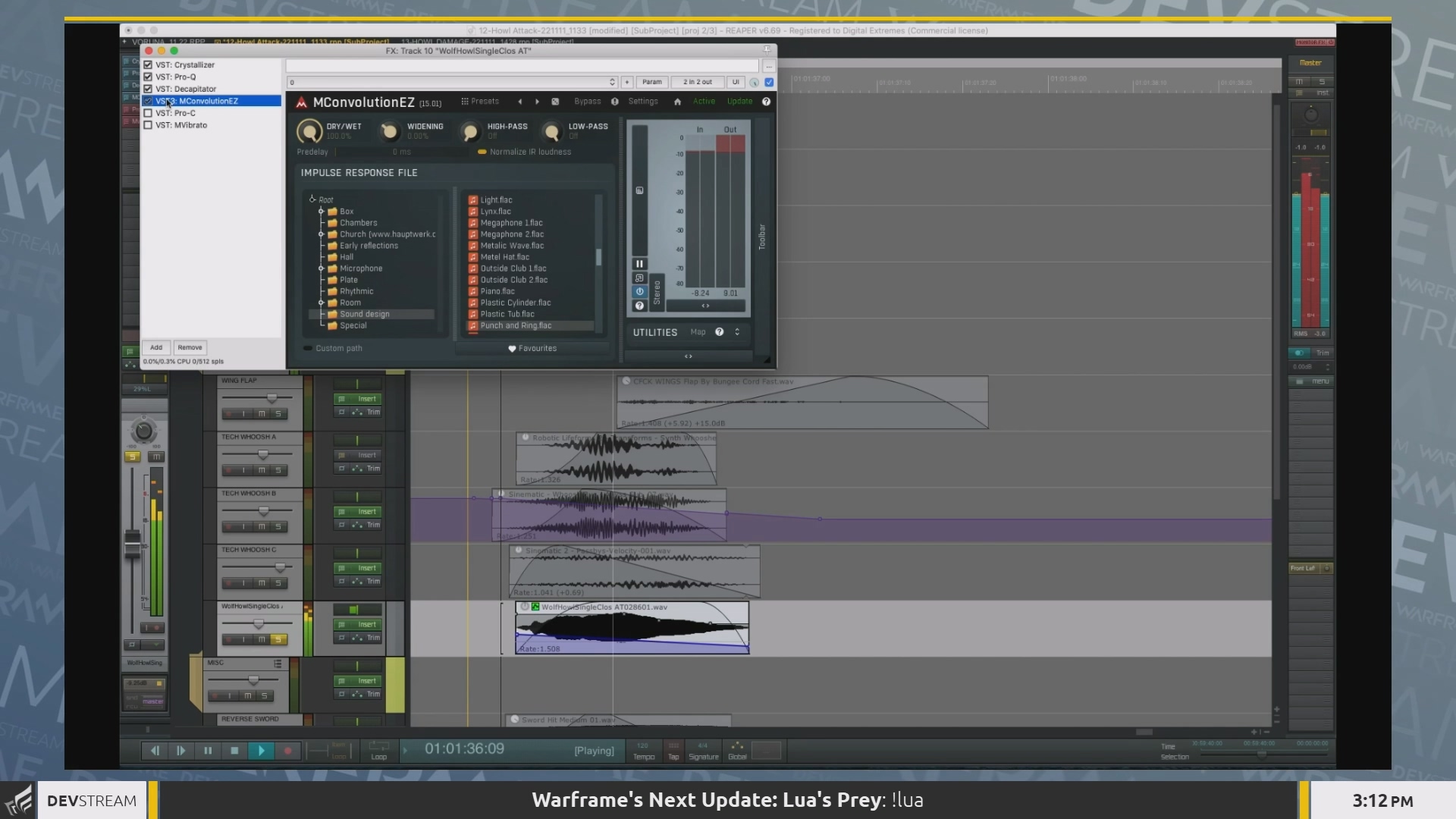Select Punch and Ring.flac file
This screenshot has width=1456, height=819.
(x=530, y=325)
